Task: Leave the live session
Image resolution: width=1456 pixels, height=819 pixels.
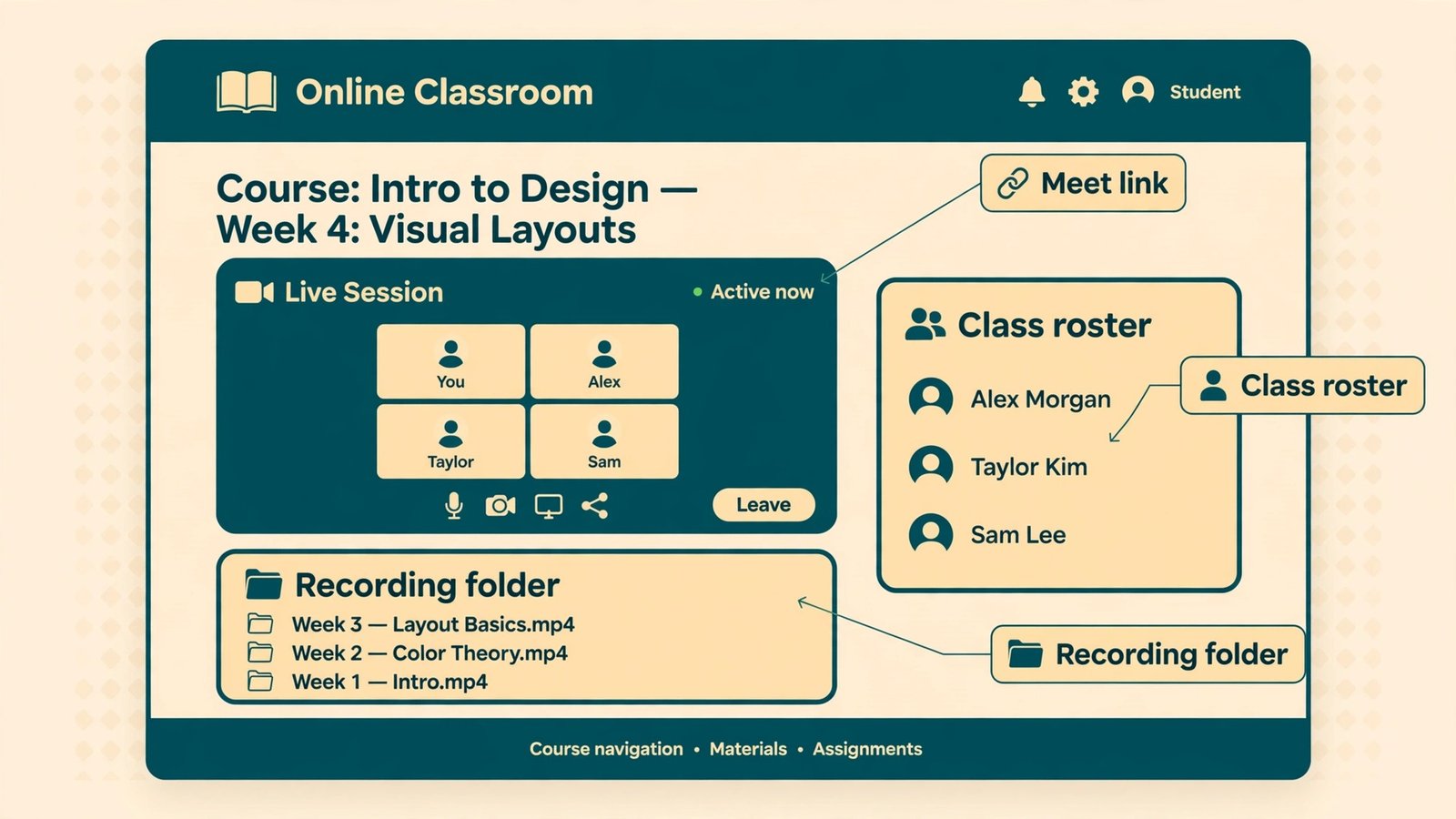Action: pos(763,505)
